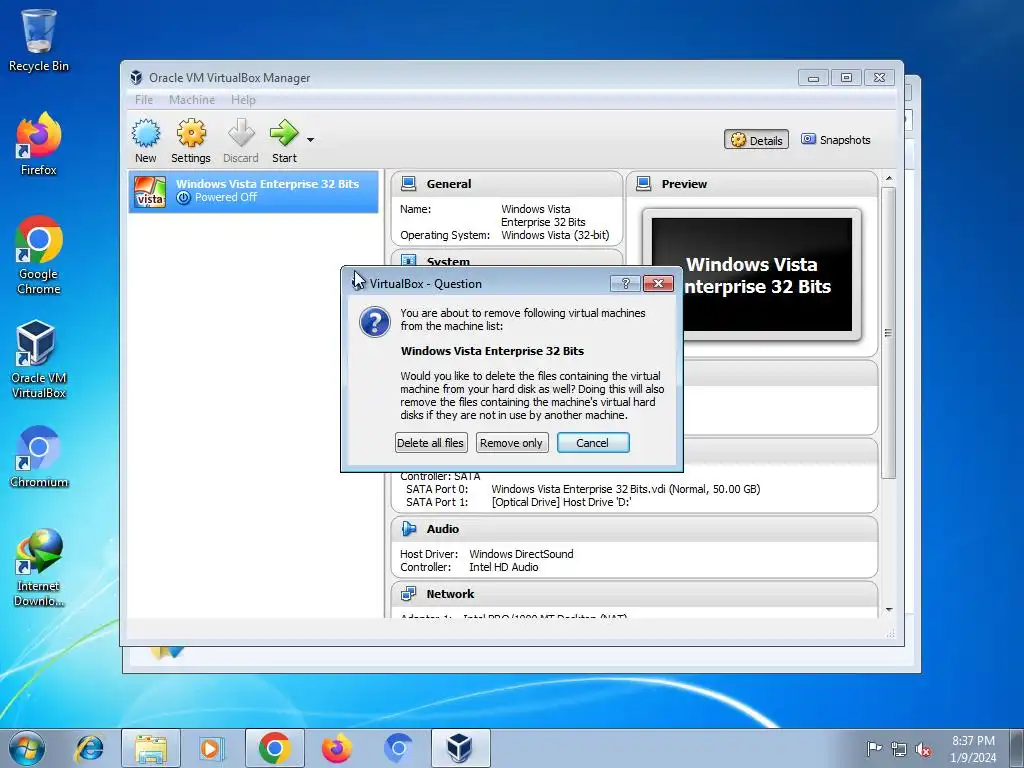
Task: Open the Firefox desktop shortcut
Action: click(39, 144)
